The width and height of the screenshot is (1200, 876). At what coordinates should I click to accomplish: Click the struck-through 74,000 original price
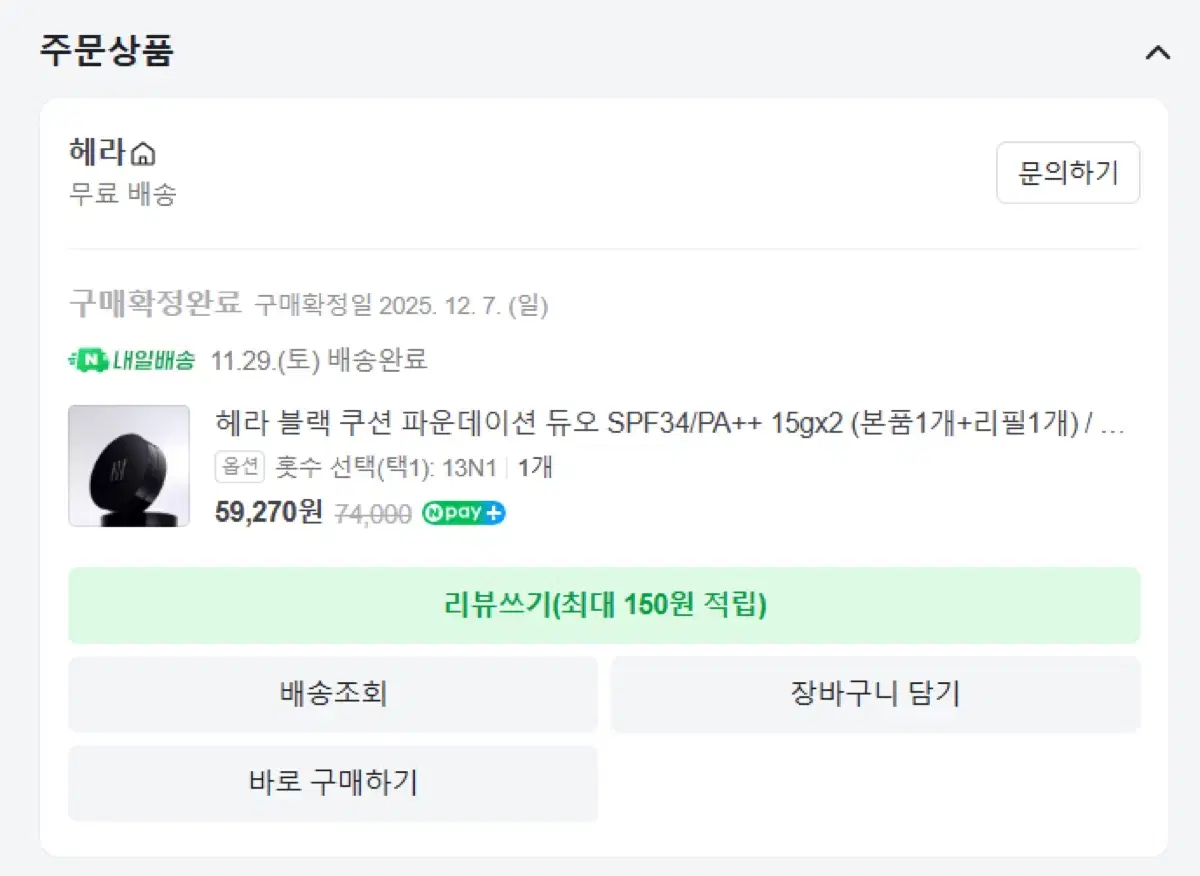coord(372,514)
